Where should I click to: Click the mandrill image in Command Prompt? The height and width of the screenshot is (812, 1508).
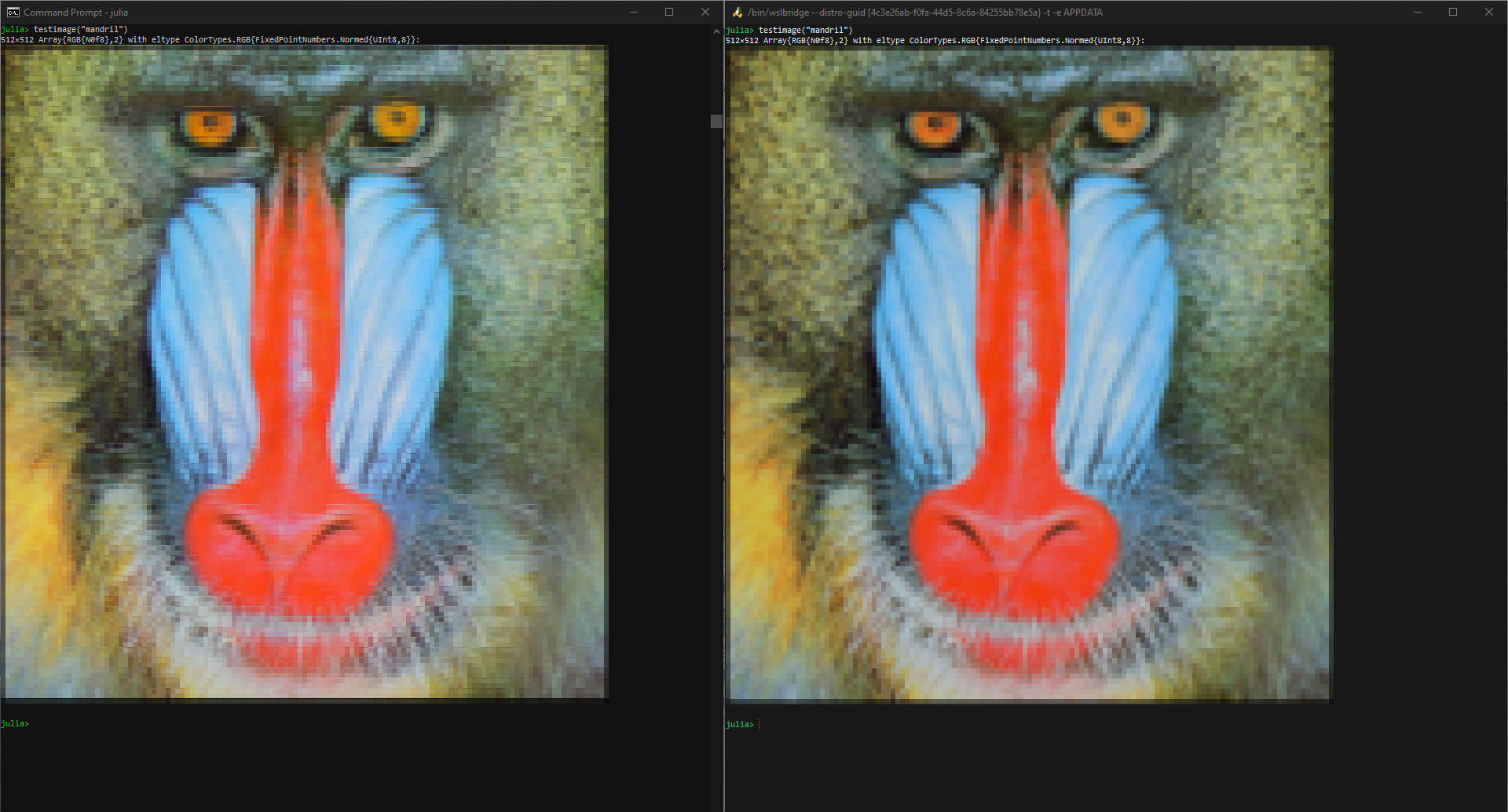point(305,373)
